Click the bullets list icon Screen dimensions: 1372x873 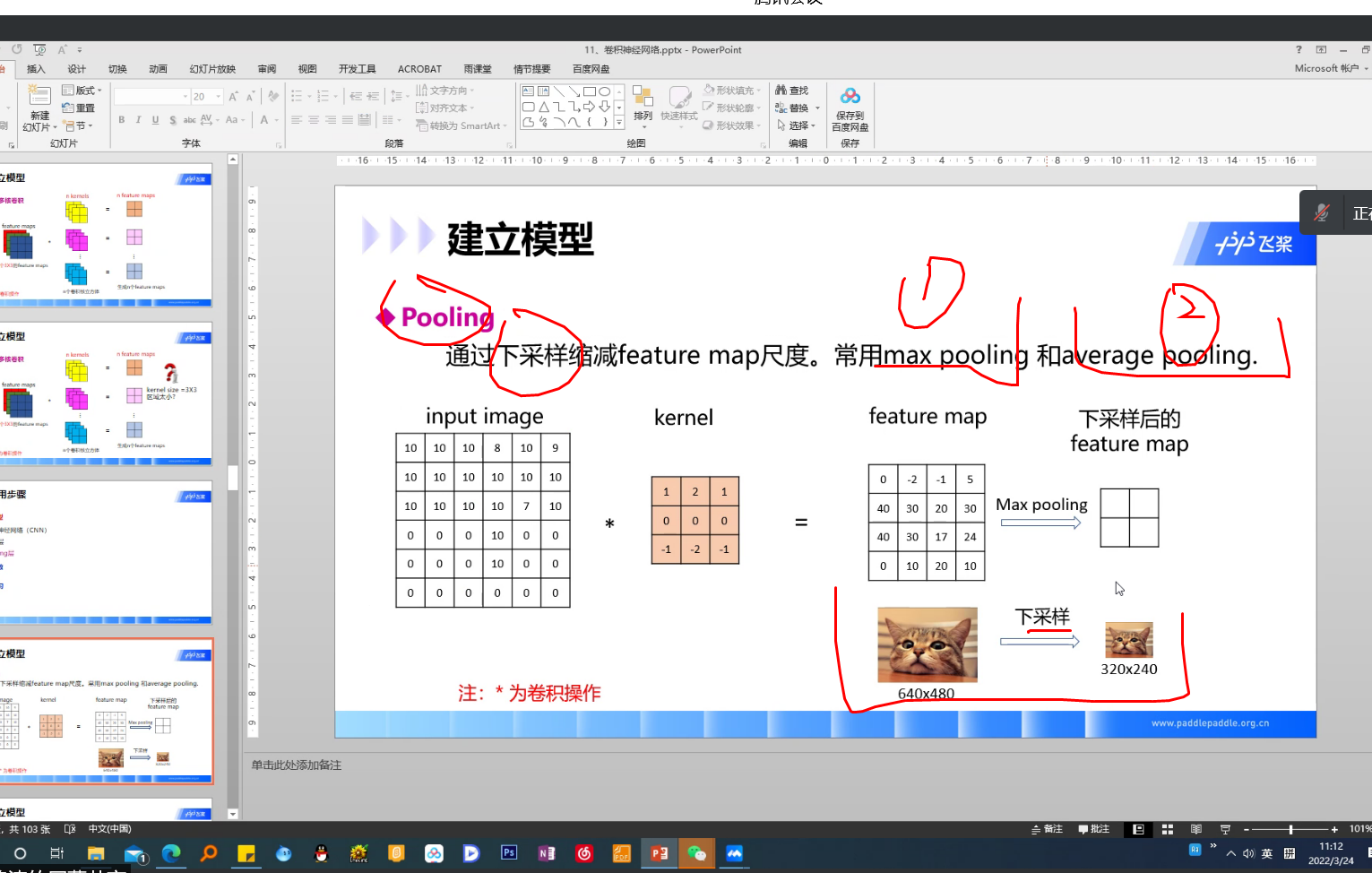[297, 97]
